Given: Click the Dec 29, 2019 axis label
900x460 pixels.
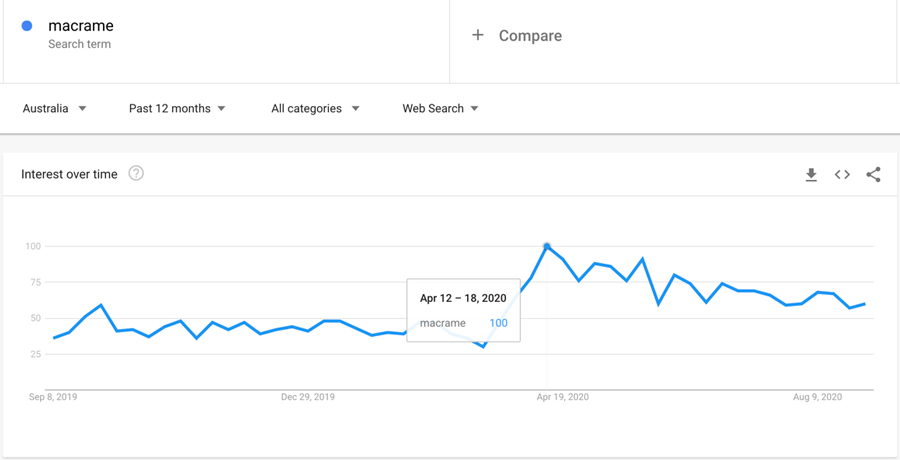Looking at the screenshot, I should 308,397.
